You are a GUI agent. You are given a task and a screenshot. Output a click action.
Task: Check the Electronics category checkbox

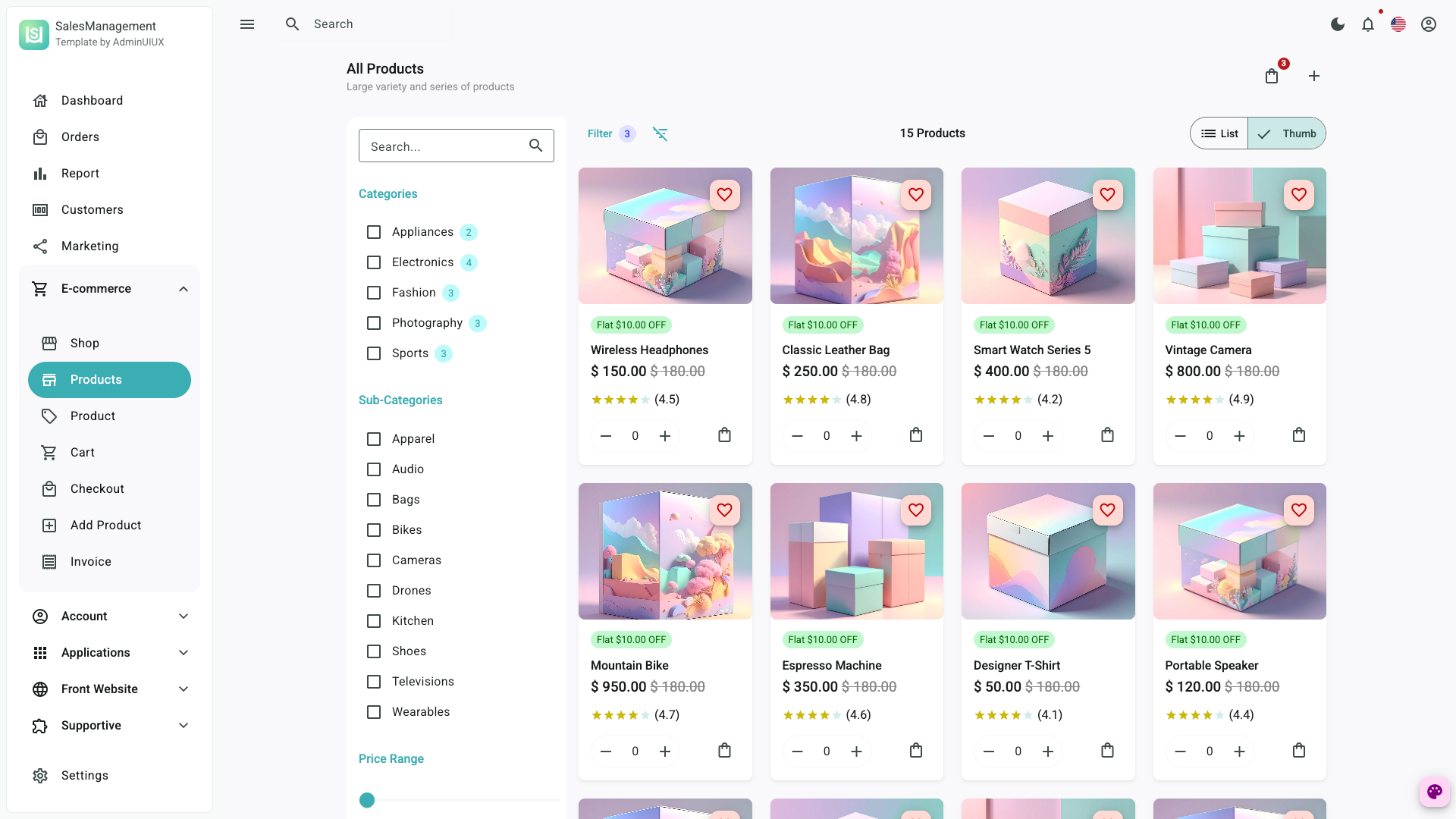[374, 262]
